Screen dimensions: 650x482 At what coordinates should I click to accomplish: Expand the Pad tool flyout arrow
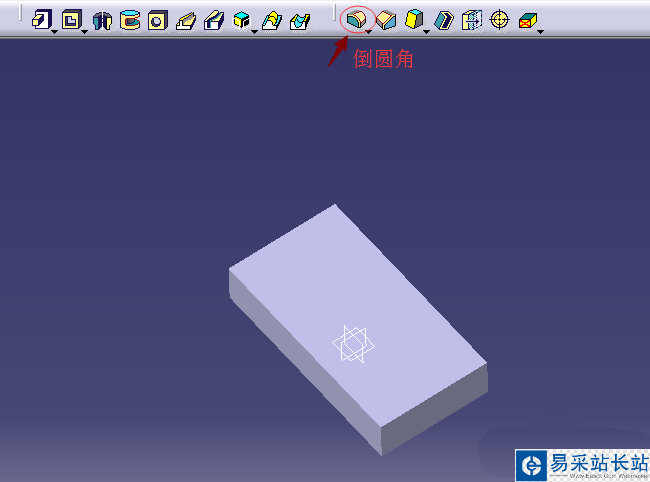(x=54, y=32)
